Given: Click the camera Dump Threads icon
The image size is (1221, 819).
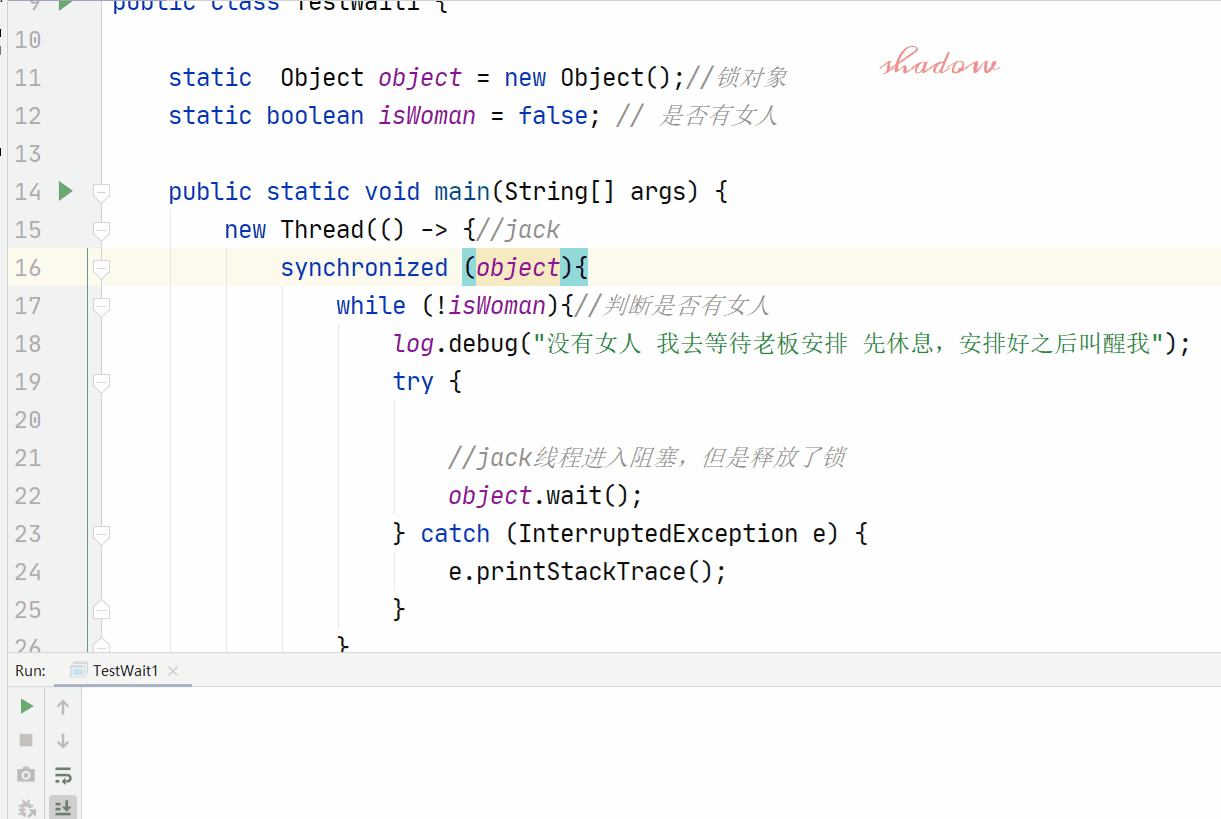Looking at the screenshot, I should click(27, 774).
